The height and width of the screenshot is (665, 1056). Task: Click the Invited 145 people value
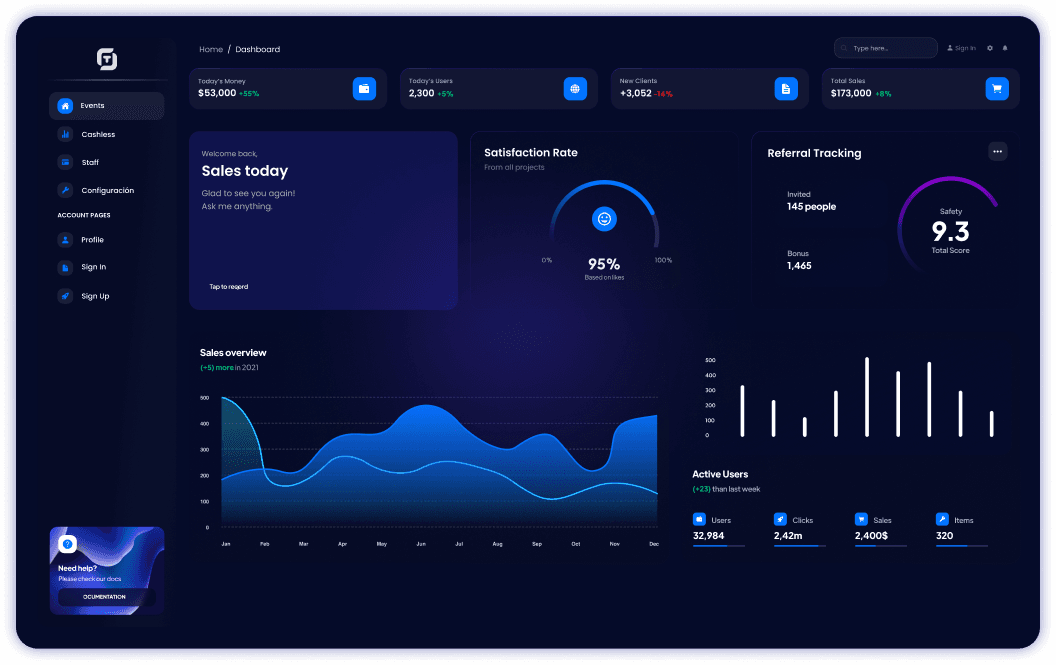tap(812, 207)
